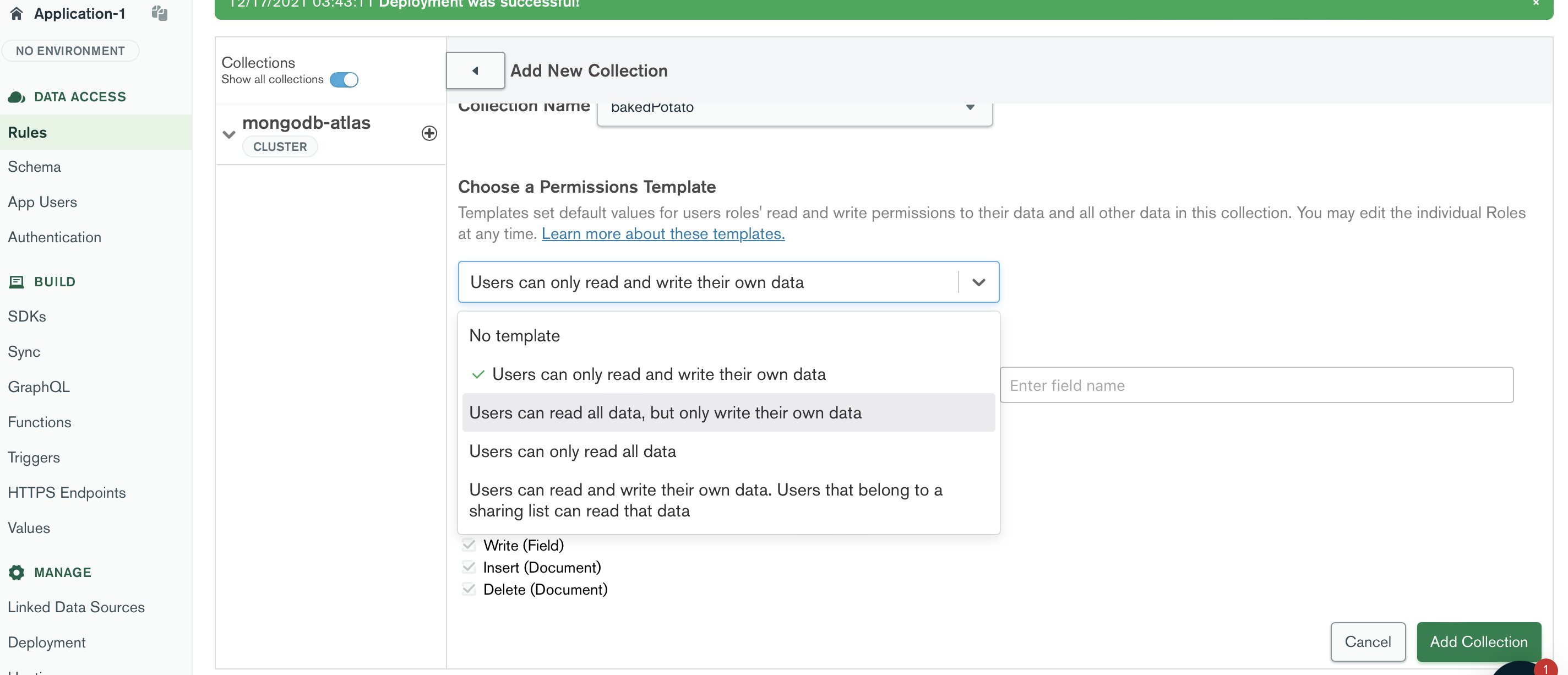
Task: Open Learn more about these templates link
Action: [663, 234]
